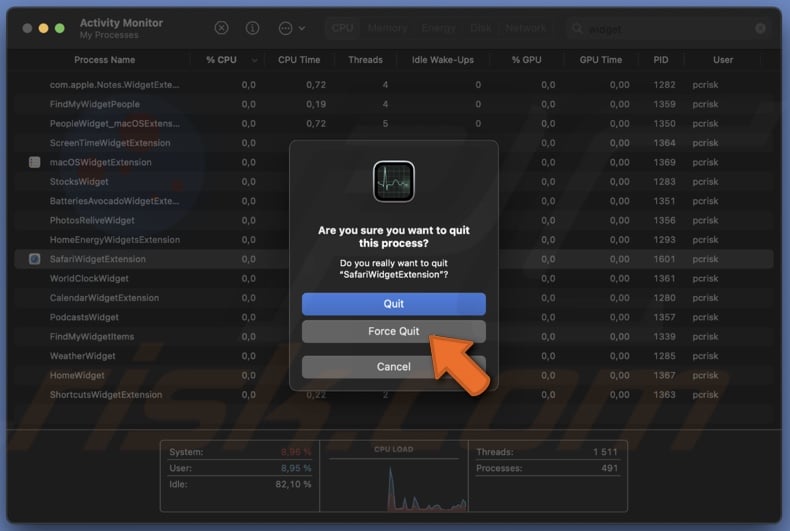This screenshot has width=790, height=531.
Task: Open the ellipsis actions menu icon
Action: 286,28
